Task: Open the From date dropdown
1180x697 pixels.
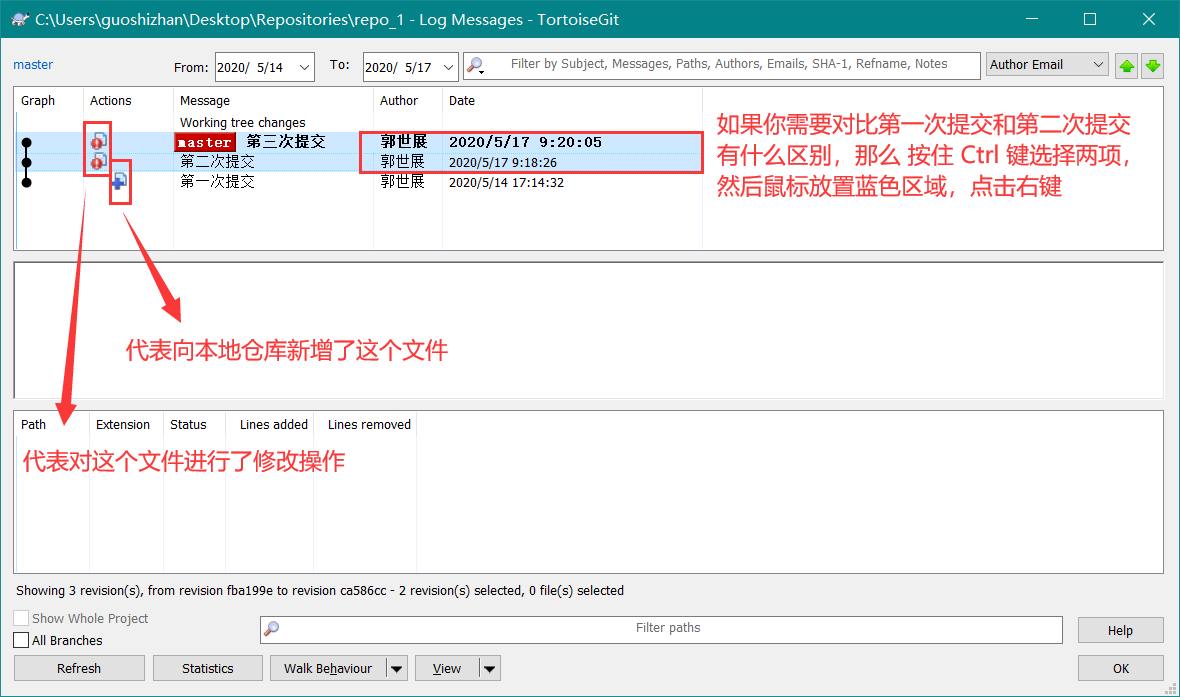Action: pos(304,67)
